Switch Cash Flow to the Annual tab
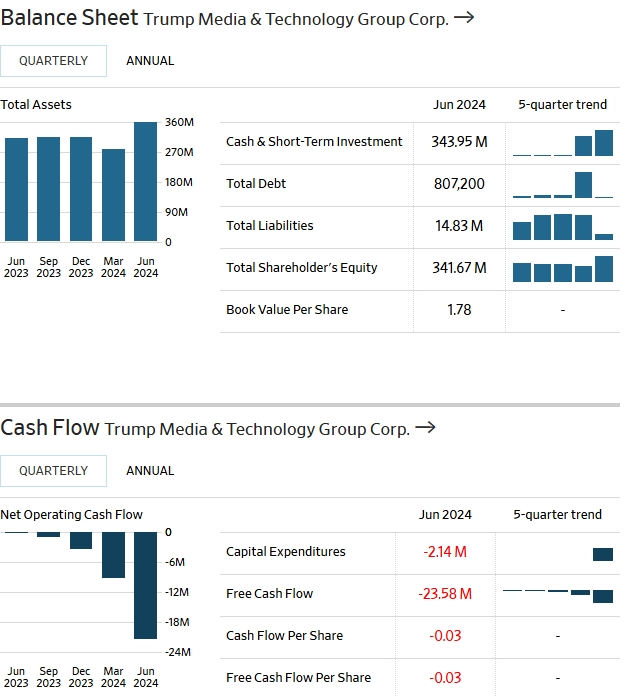Viewport: 625px width, 696px height. 150,471
